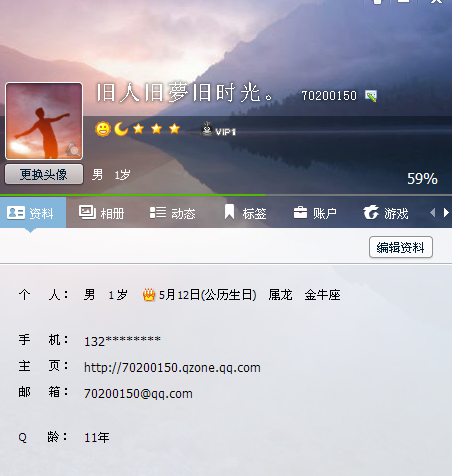Open the qzone homepage link
Screen dimensions: 452x476
click(x=172, y=367)
